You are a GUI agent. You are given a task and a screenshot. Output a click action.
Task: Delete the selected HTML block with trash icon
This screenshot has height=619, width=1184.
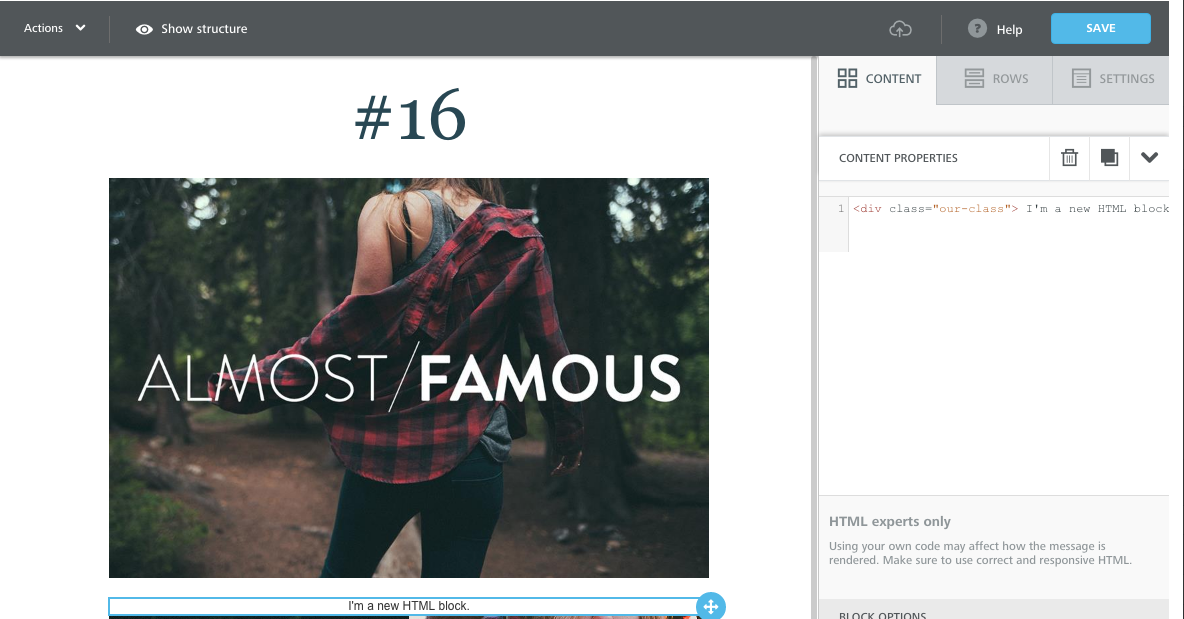tap(1069, 158)
